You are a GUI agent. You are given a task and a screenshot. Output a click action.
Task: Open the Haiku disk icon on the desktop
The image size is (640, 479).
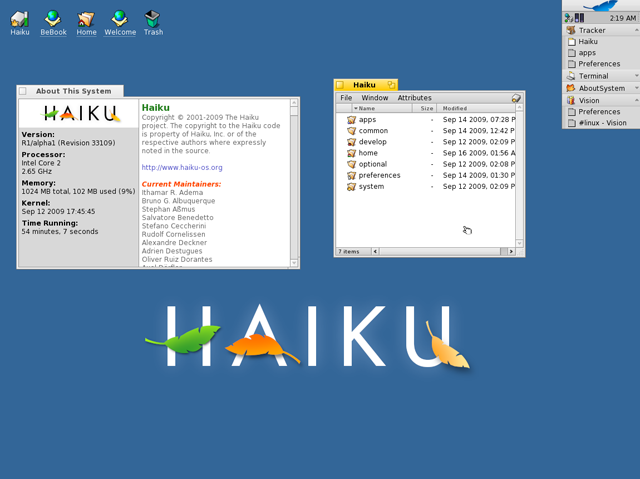[x=20, y=19]
